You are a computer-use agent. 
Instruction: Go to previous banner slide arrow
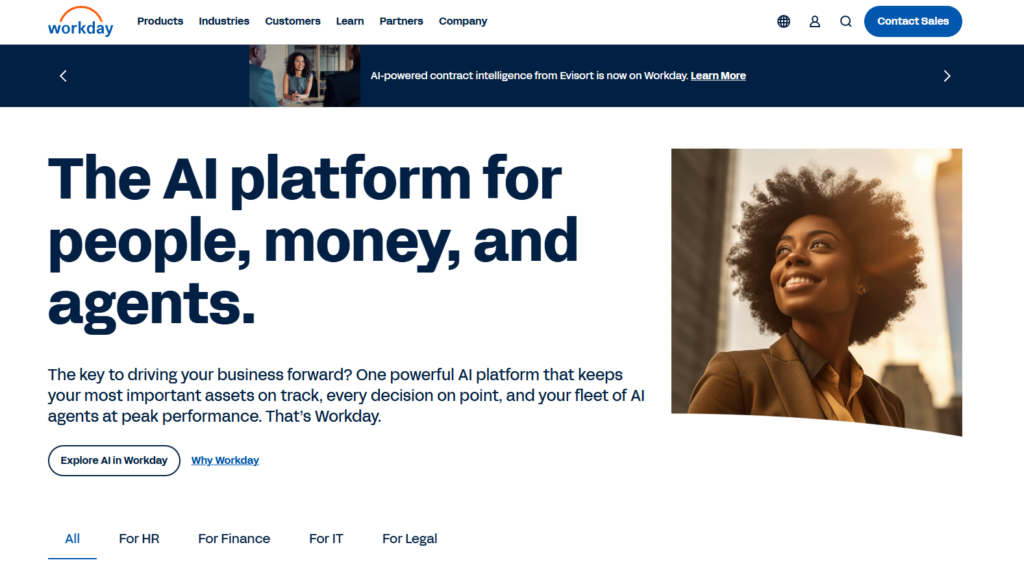63,76
